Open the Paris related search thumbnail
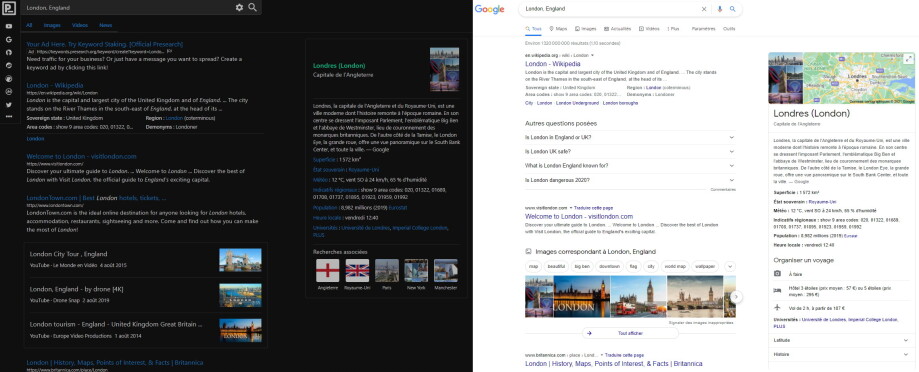The width and height of the screenshot is (919, 372). click(x=387, y=271)
